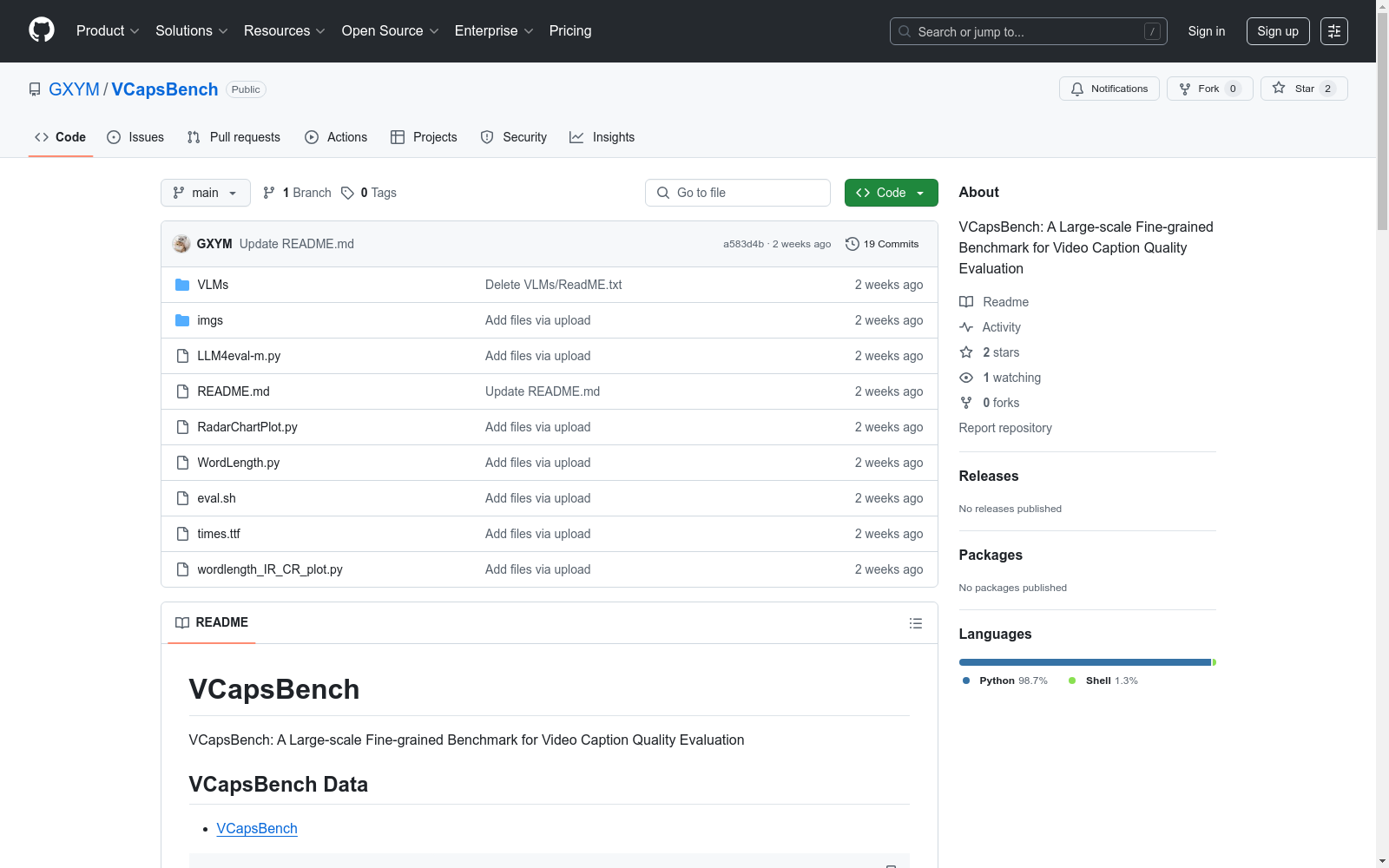
Task: Open the Shell 1.3% language link
Action: coord(1103,681)
